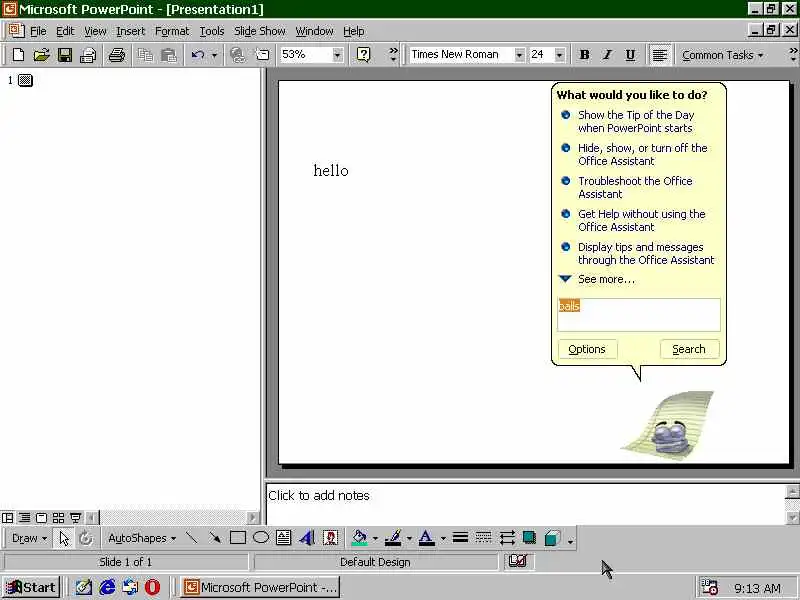Open a file with the Open folder icon
Viewport: 800px width, 600px height.
tap(42, 55)
